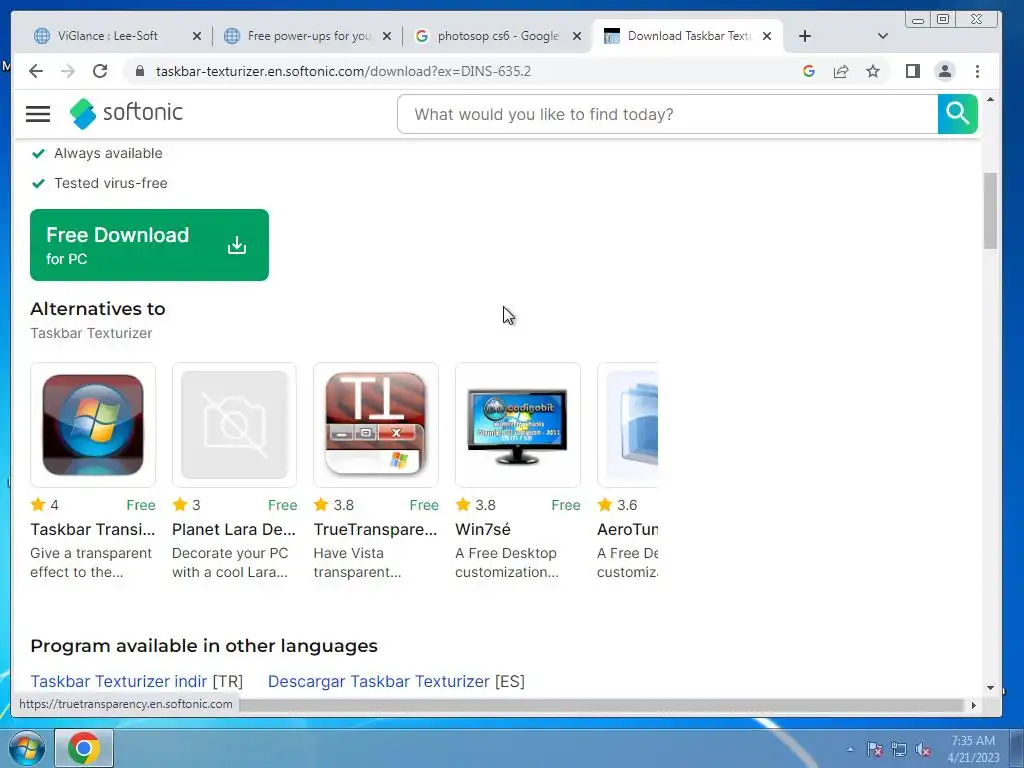Close the photosop cs6 Google tab

577,36
